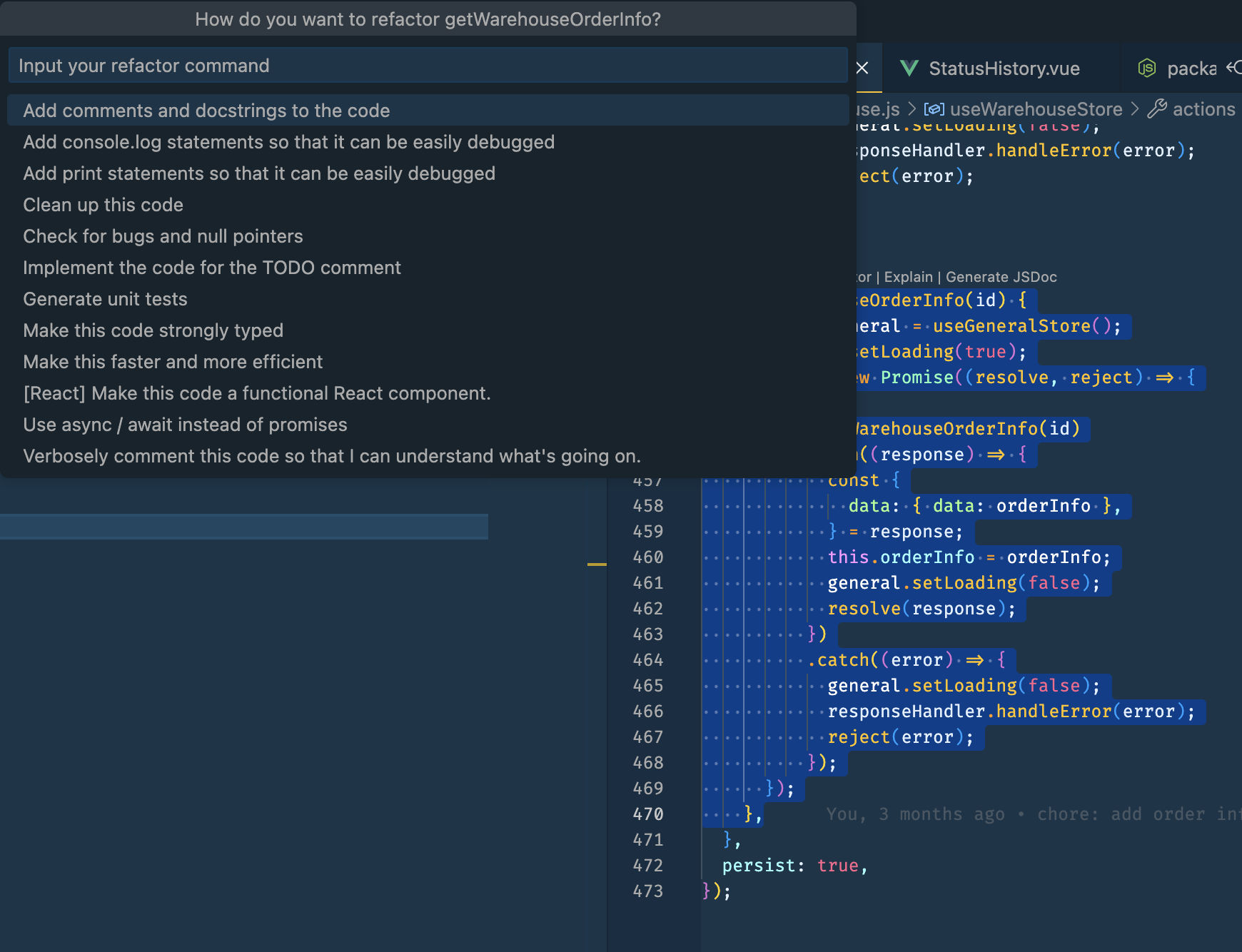
Task: Click the git blame annotation 'You, 3 months ago'
Action: tap(915, 814)
